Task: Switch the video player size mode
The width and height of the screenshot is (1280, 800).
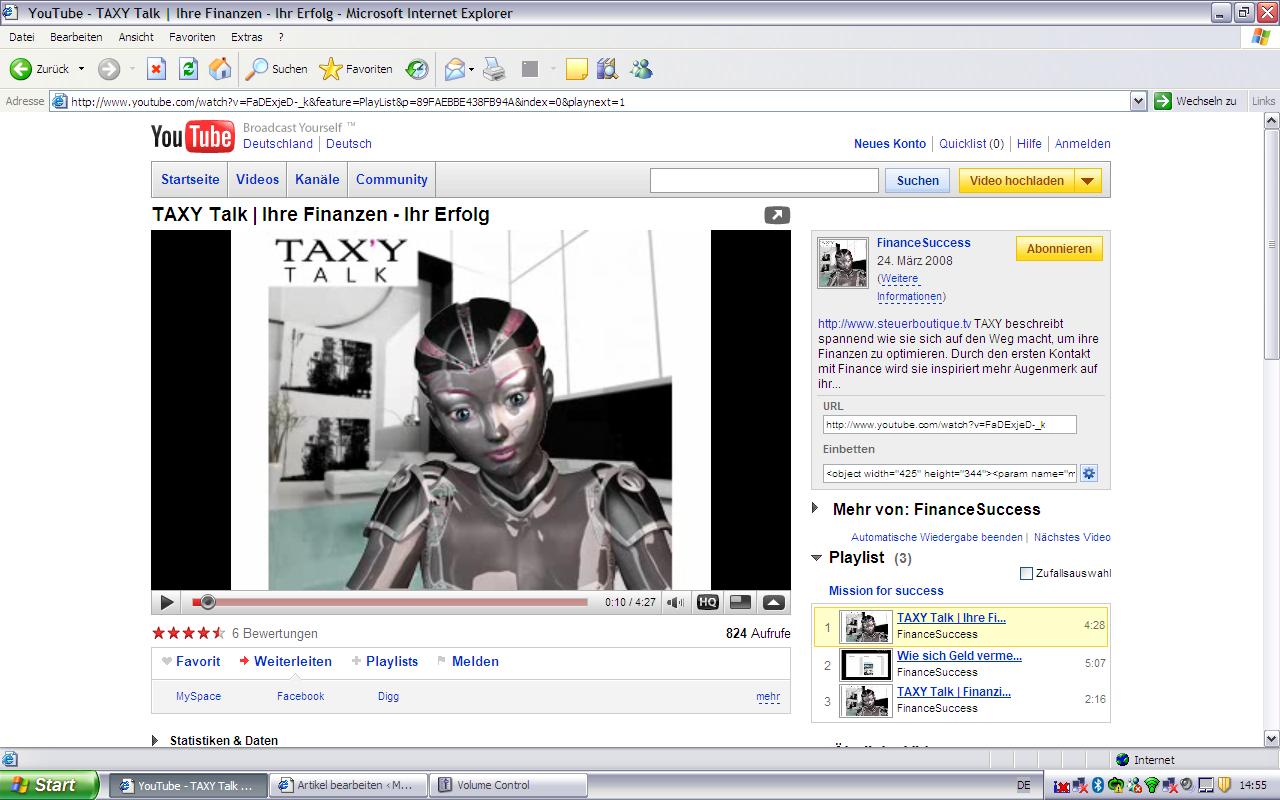Action: click(741, 602)
